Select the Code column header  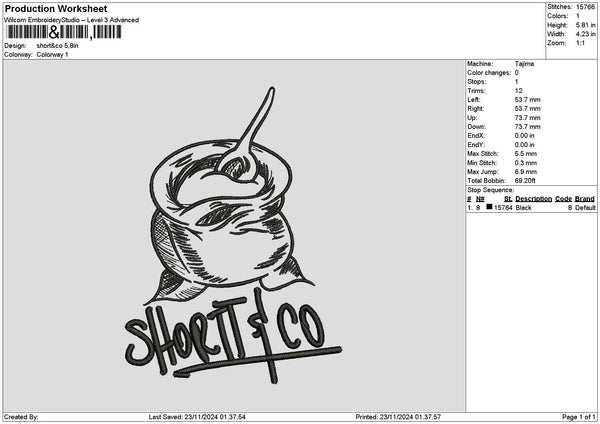click(563, 198)
